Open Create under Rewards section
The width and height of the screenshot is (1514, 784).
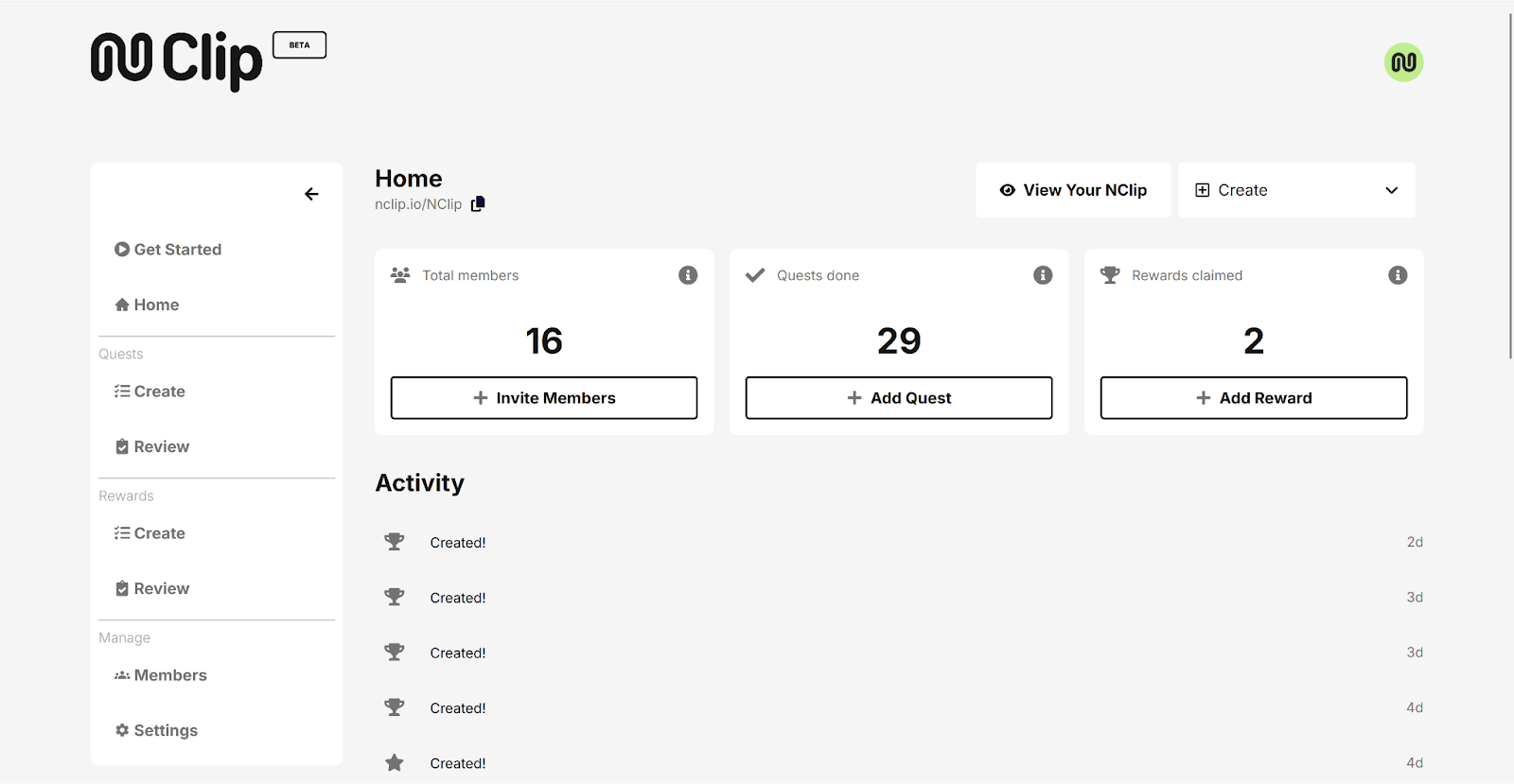pos(150,533)
